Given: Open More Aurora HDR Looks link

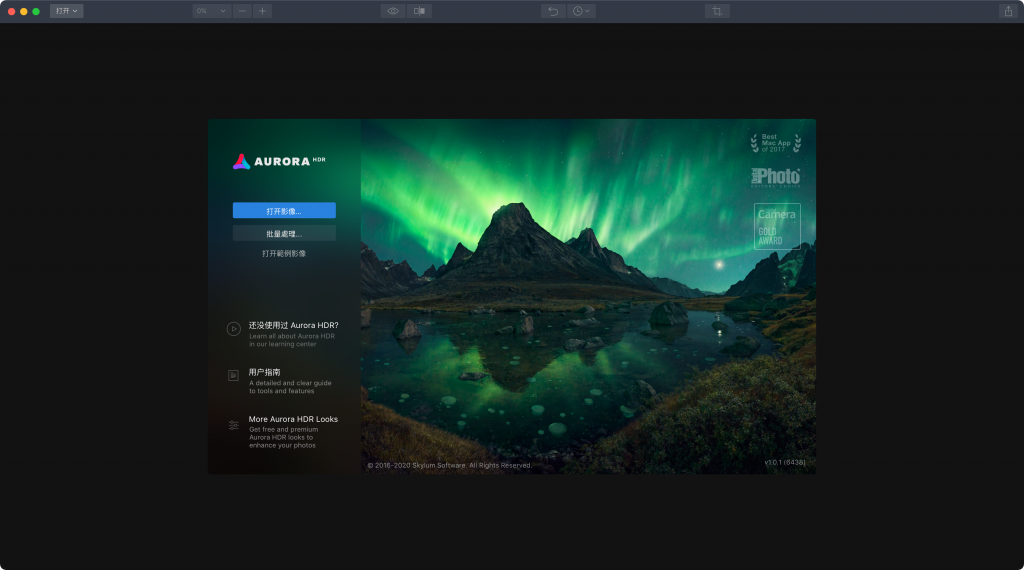Looking at the screenshot, I should pyautogui.click(x=293, y=419).
